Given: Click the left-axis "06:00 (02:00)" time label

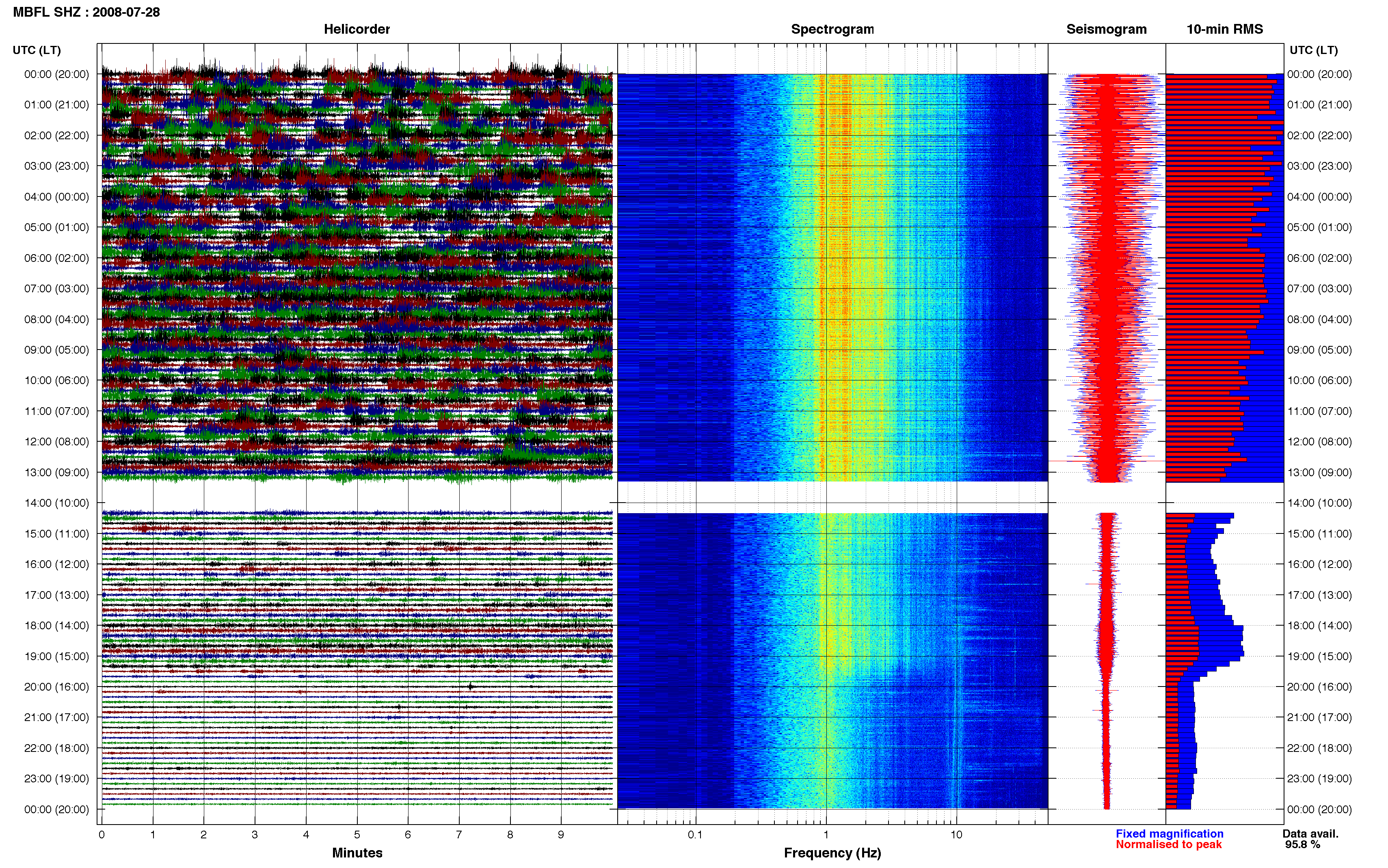Looking at the screenshot, I should tap(57, 258).
